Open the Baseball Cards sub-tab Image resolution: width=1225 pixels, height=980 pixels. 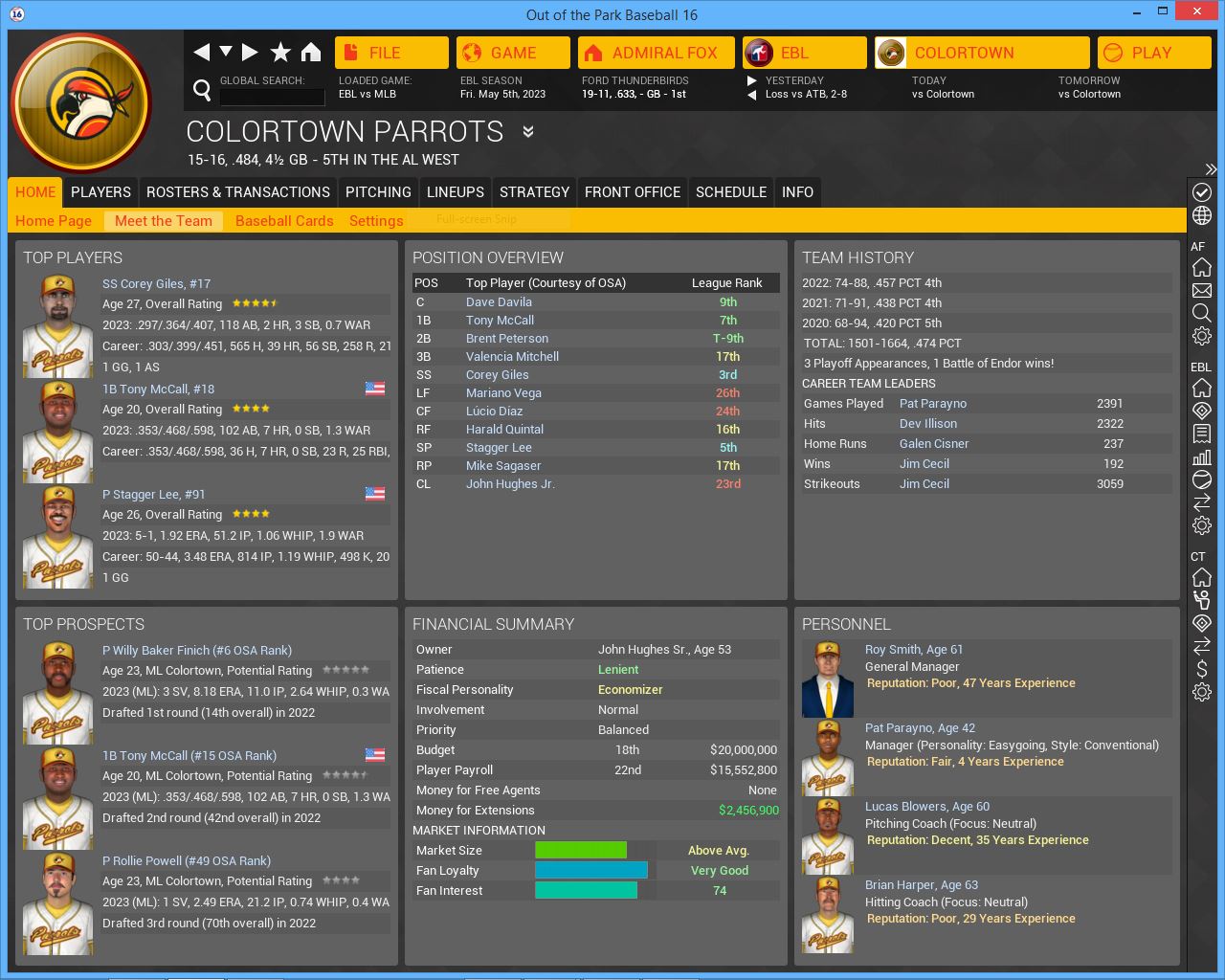tap(284, 221)
